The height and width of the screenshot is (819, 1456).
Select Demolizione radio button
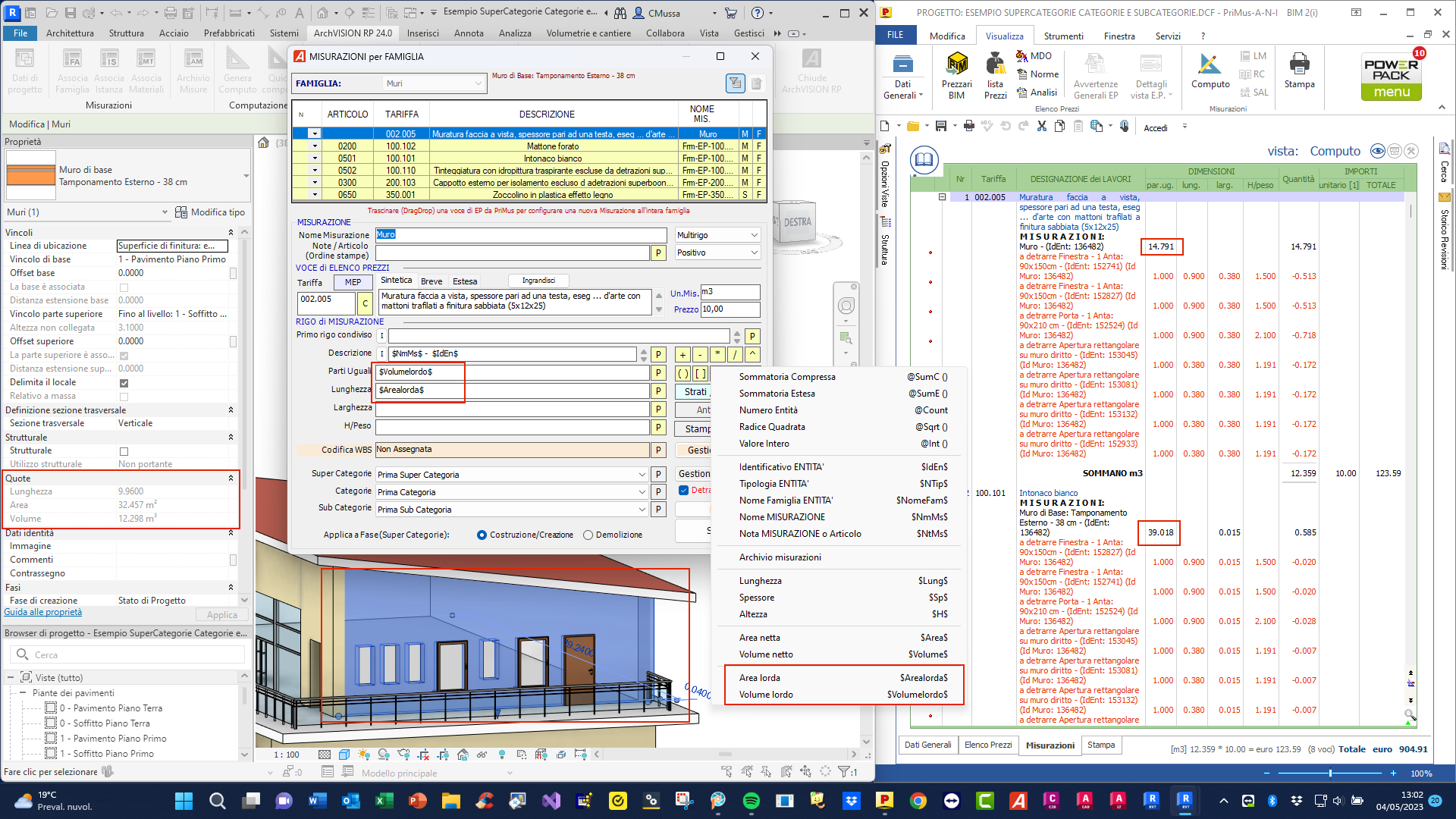pos(588,535)
